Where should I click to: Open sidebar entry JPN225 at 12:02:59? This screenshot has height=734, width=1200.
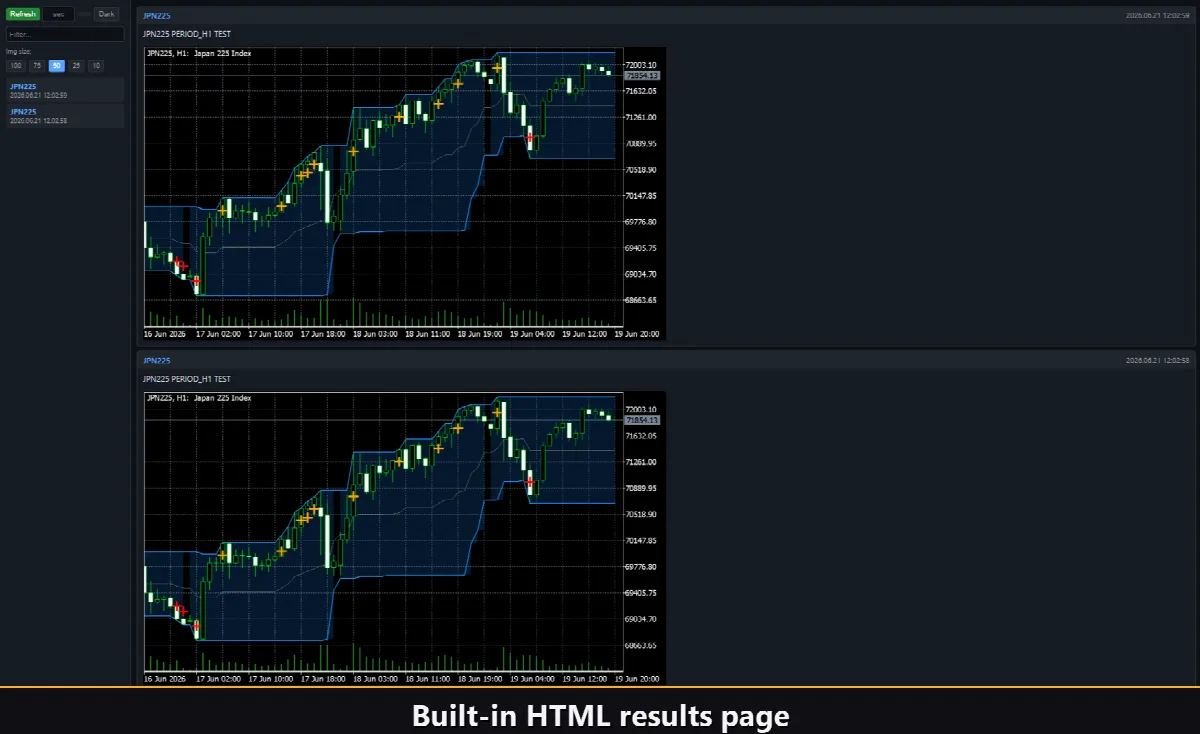pos(65,90)
